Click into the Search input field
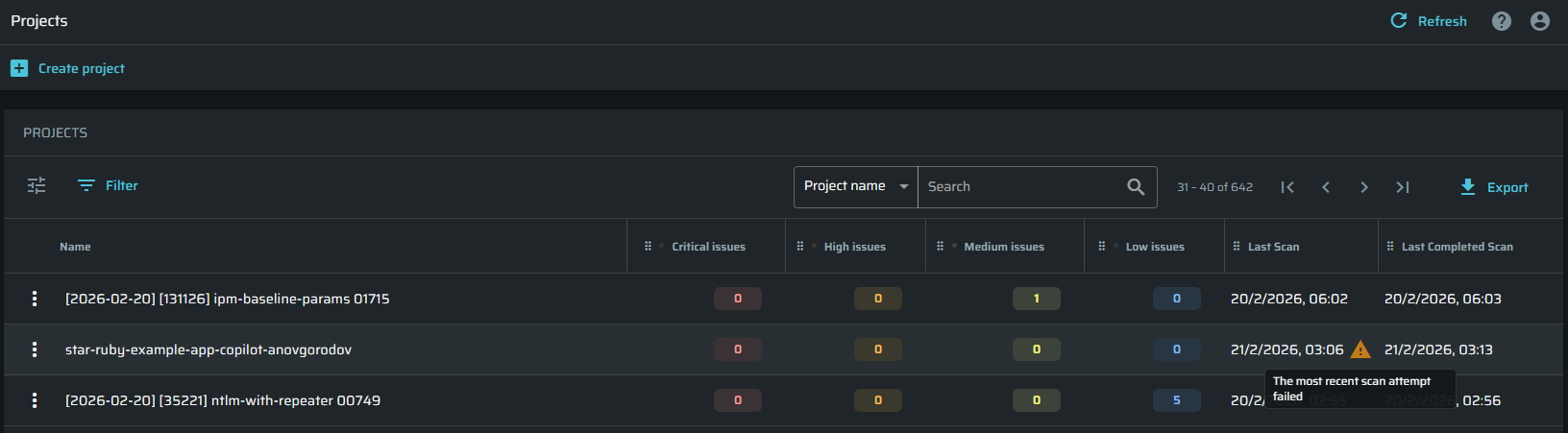 pos(1020,186)
